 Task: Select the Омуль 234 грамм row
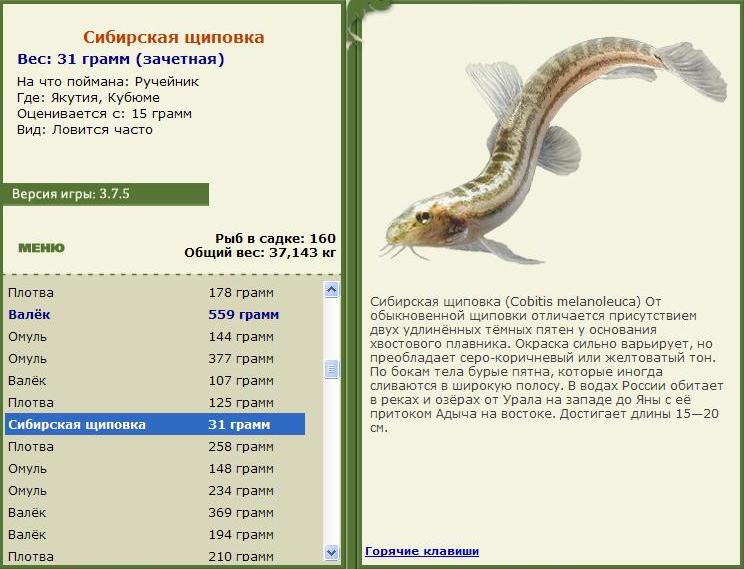click(155, 490)
